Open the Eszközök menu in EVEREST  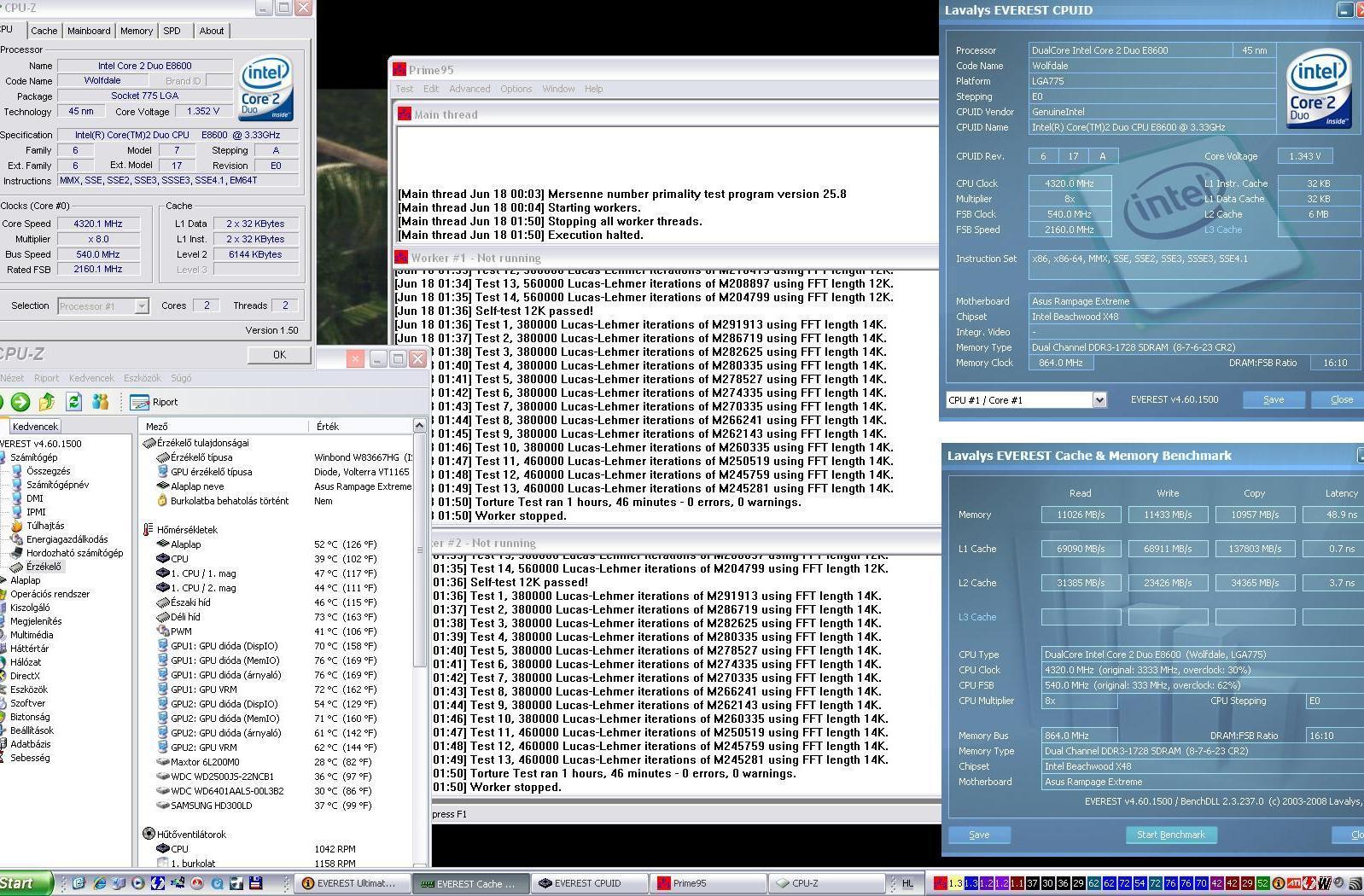click(x=142, y=378)
